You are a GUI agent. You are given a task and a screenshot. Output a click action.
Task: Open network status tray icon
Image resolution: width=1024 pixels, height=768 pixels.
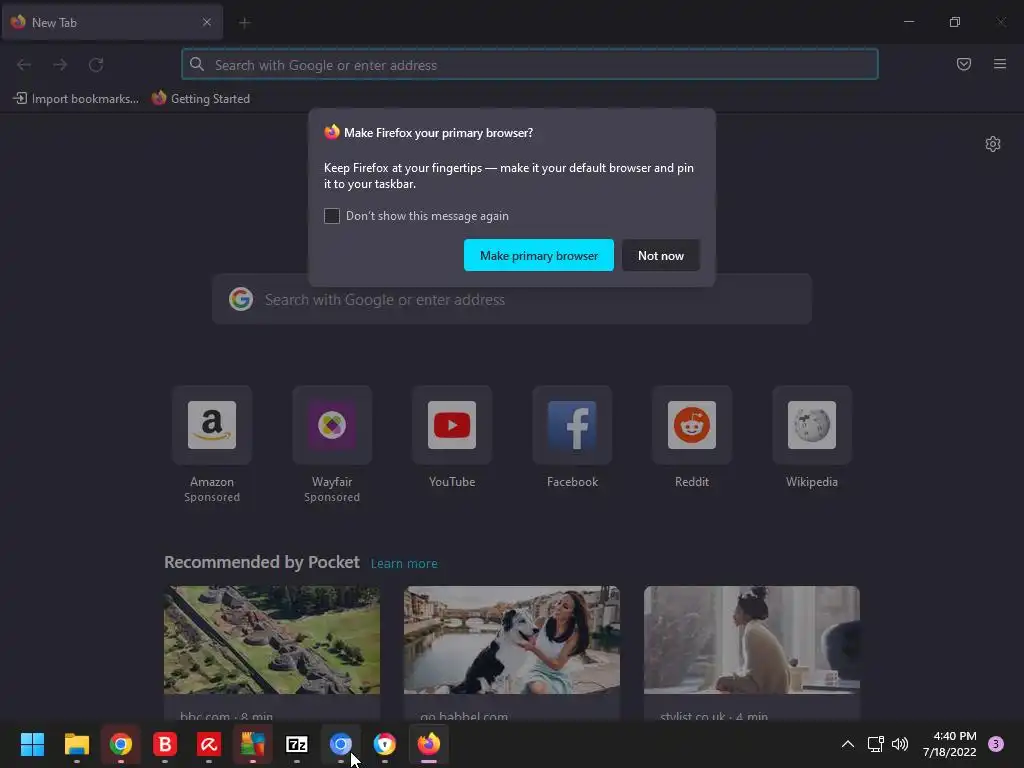click(875, 744)
